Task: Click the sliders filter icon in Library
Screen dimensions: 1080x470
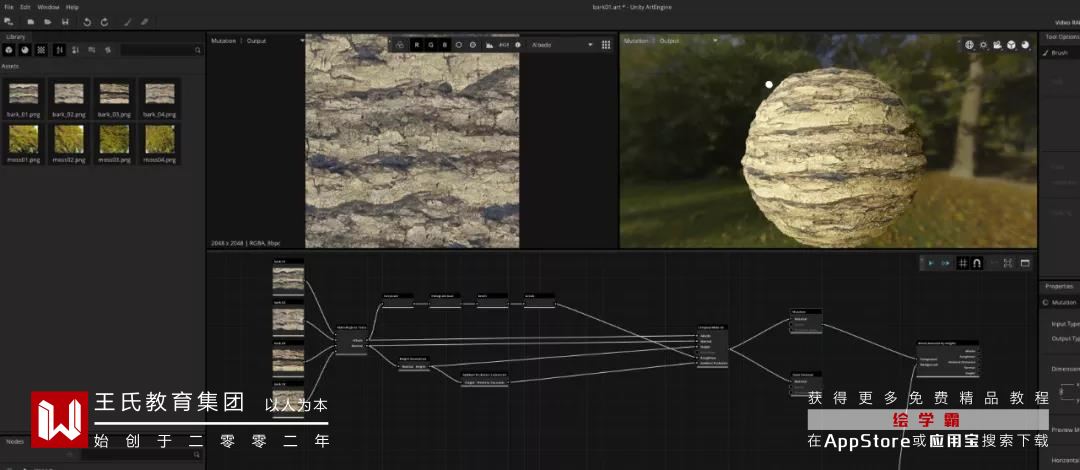Action: 59,50
